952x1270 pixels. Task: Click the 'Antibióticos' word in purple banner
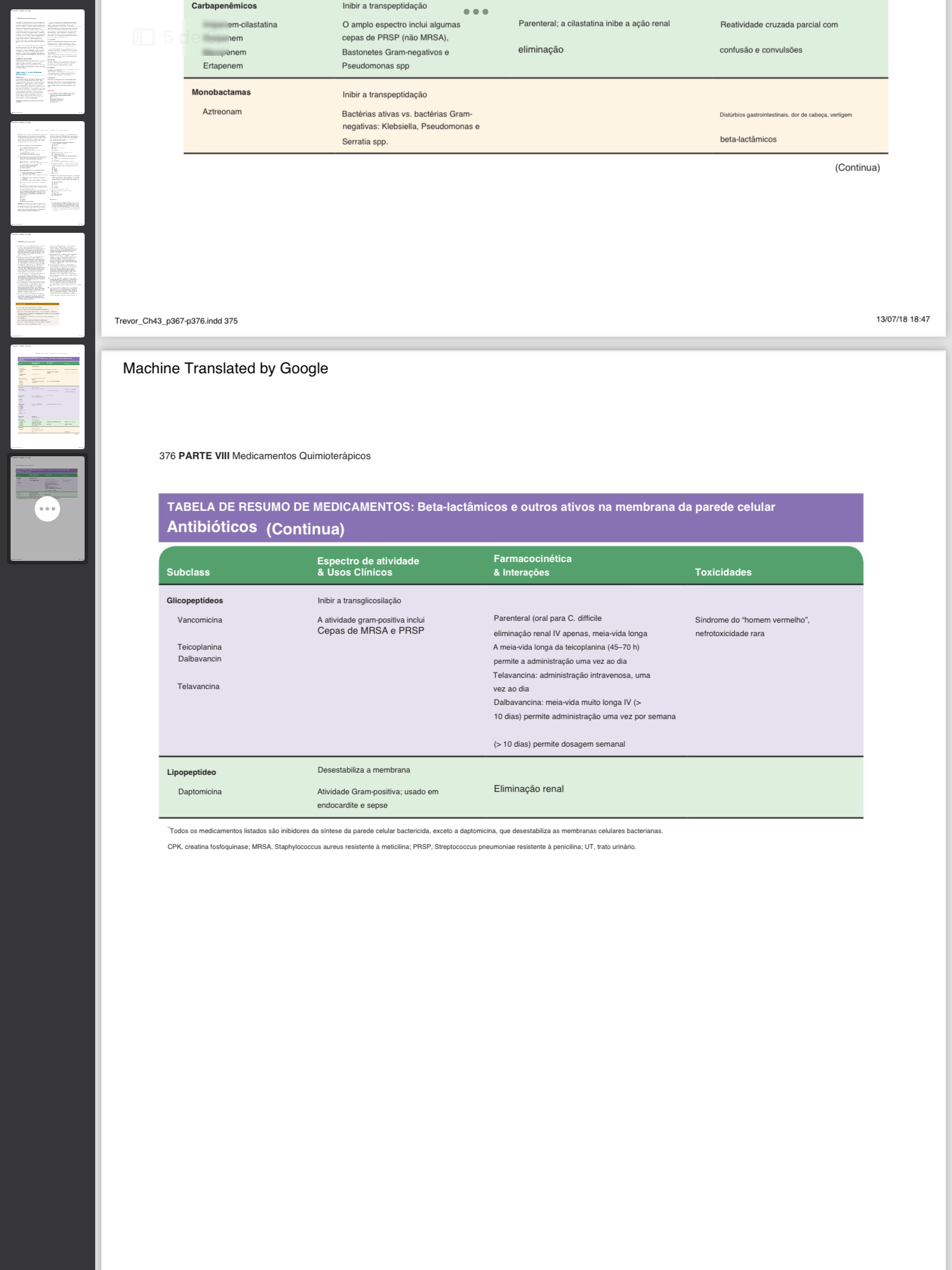tap(212, 527)
